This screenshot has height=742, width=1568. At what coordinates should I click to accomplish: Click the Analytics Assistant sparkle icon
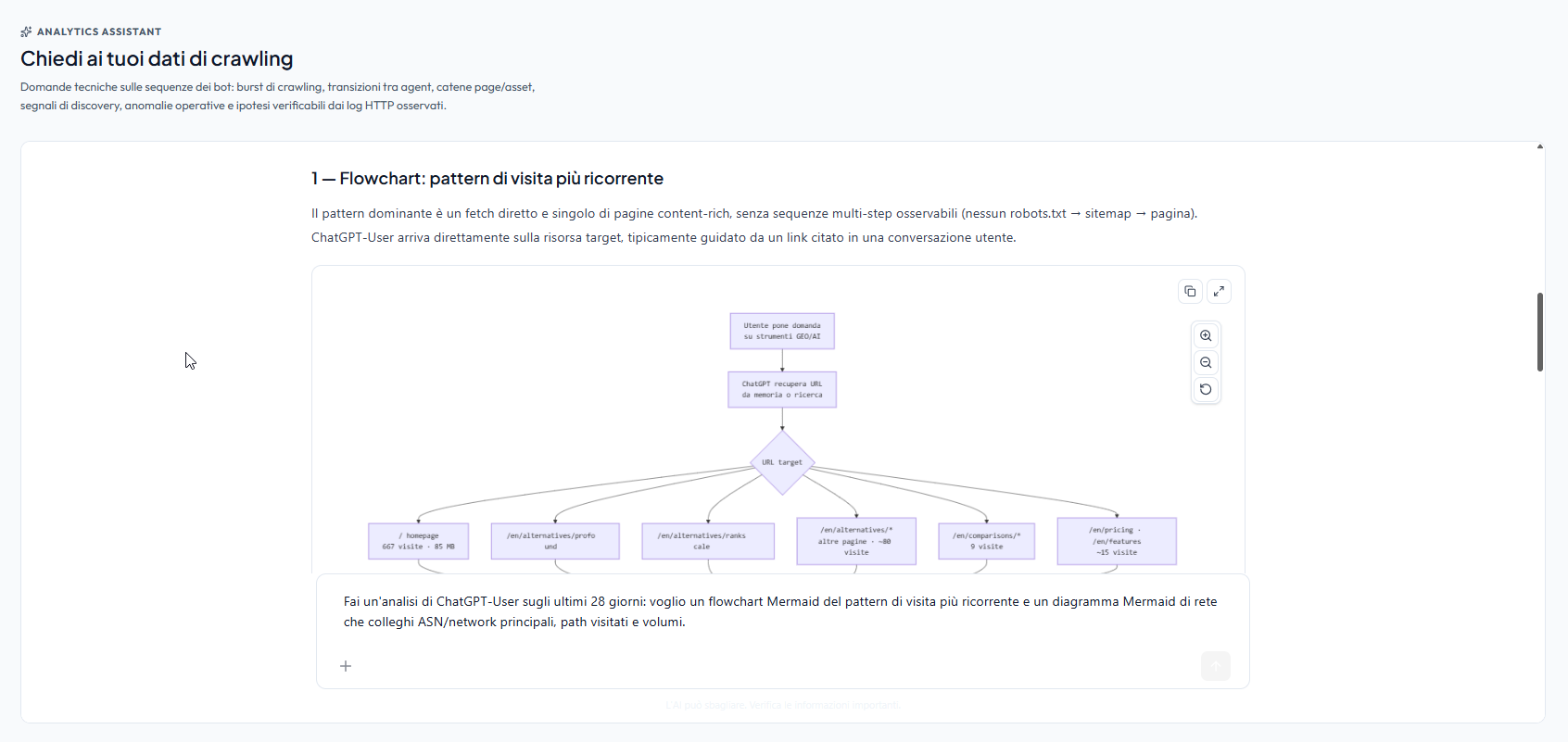point(26,31)
